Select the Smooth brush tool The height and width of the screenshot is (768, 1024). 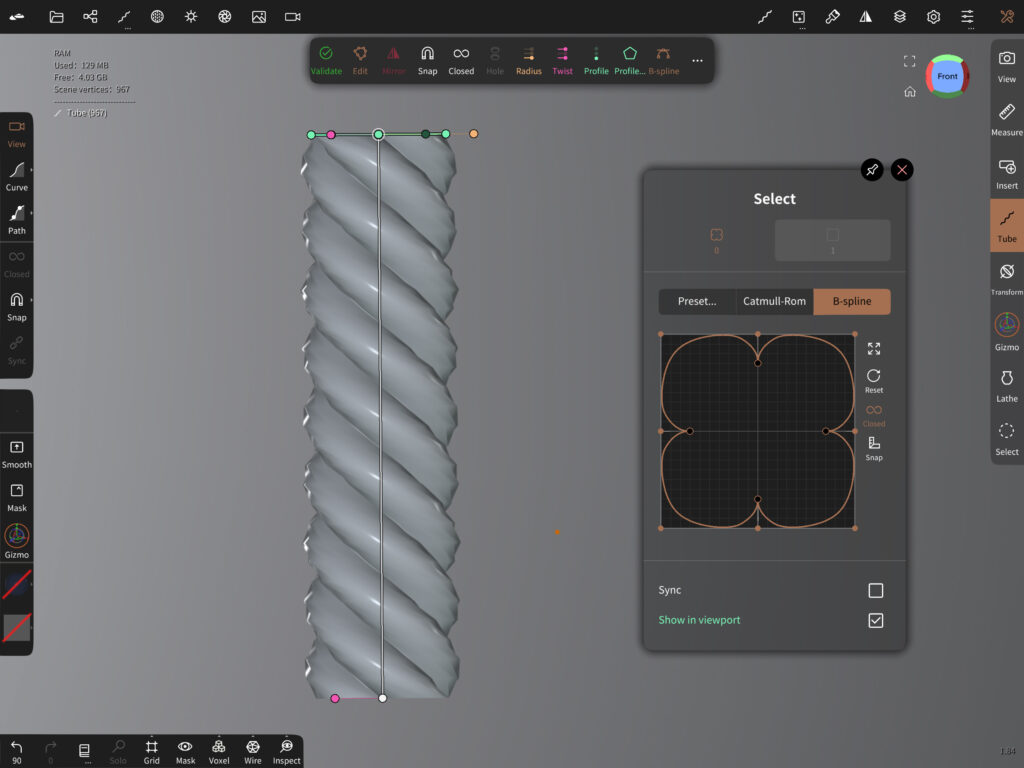coord(17,452)
